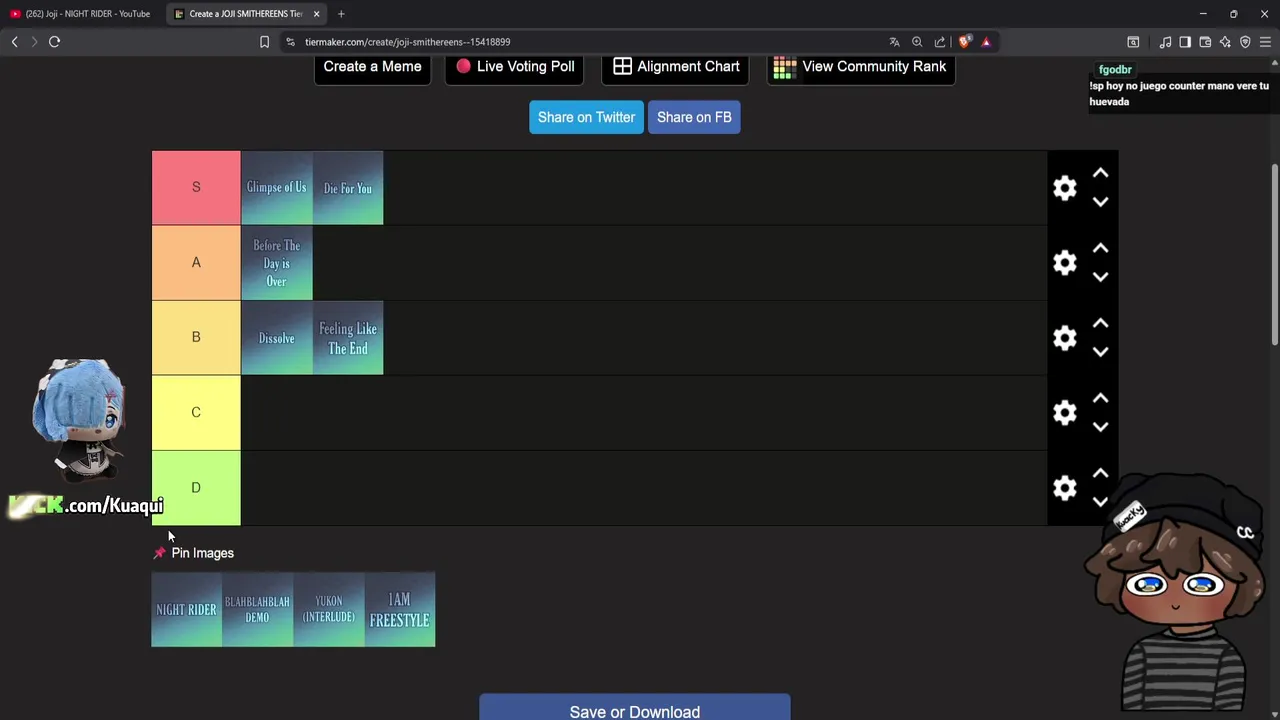This screenshot has height=720, width=1280.
Task: Bookmark this page with bookmark icon
Action: point(264,42)
